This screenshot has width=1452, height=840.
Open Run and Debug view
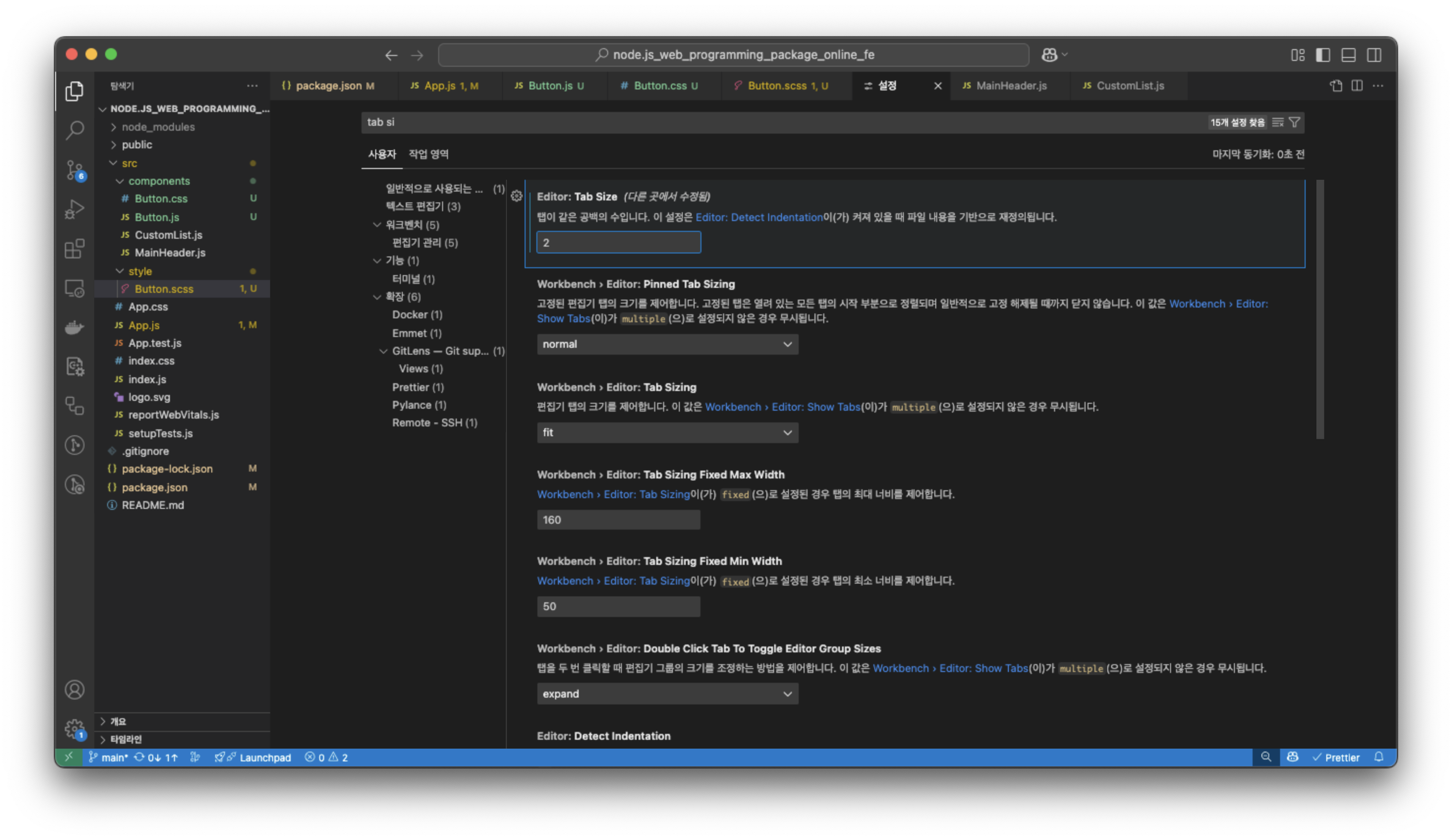(74, 209)
